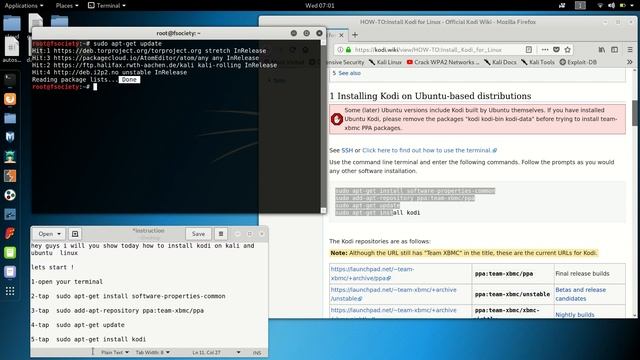The width and height of the screenshot is (640, 360).
Task: Close the current Firefox tab
Action: [341, 35]
